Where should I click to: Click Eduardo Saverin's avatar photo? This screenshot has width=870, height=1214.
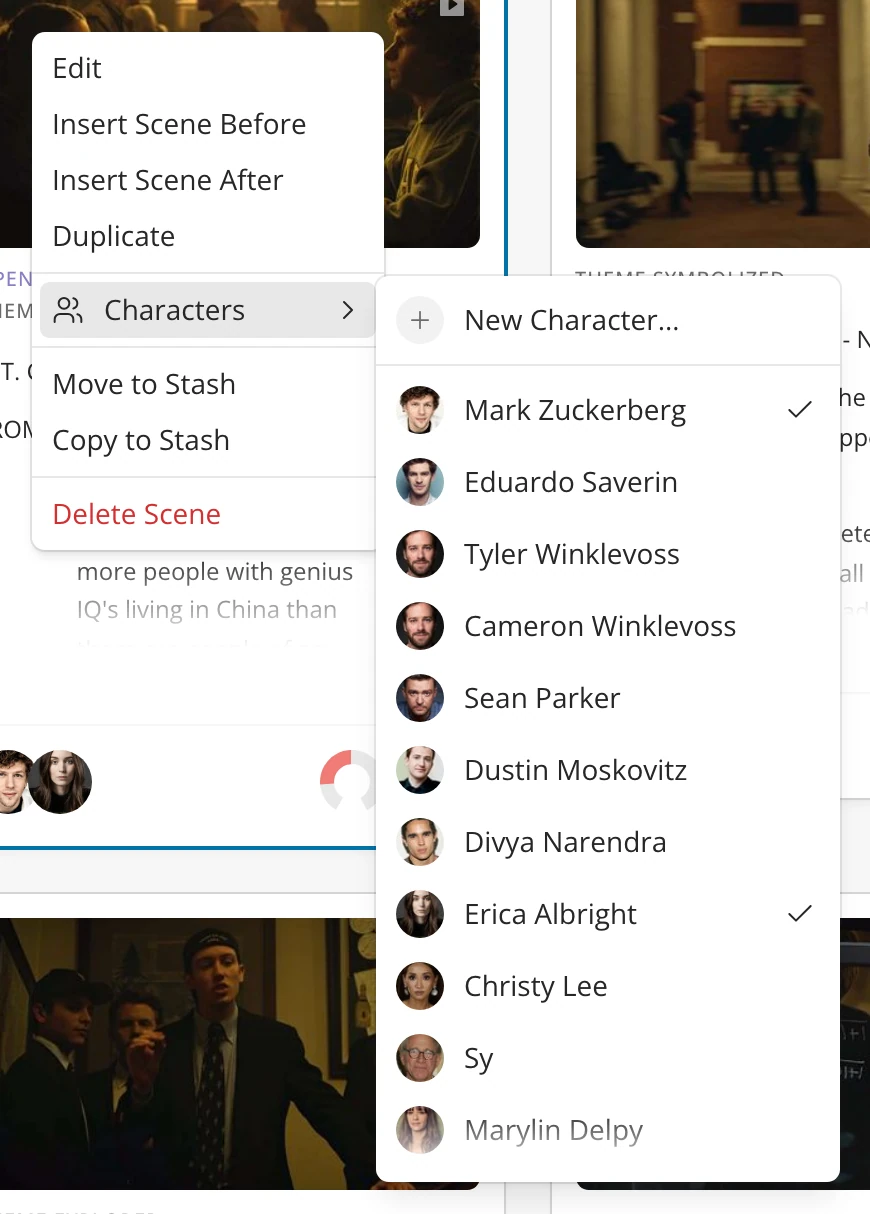[420, 482]
